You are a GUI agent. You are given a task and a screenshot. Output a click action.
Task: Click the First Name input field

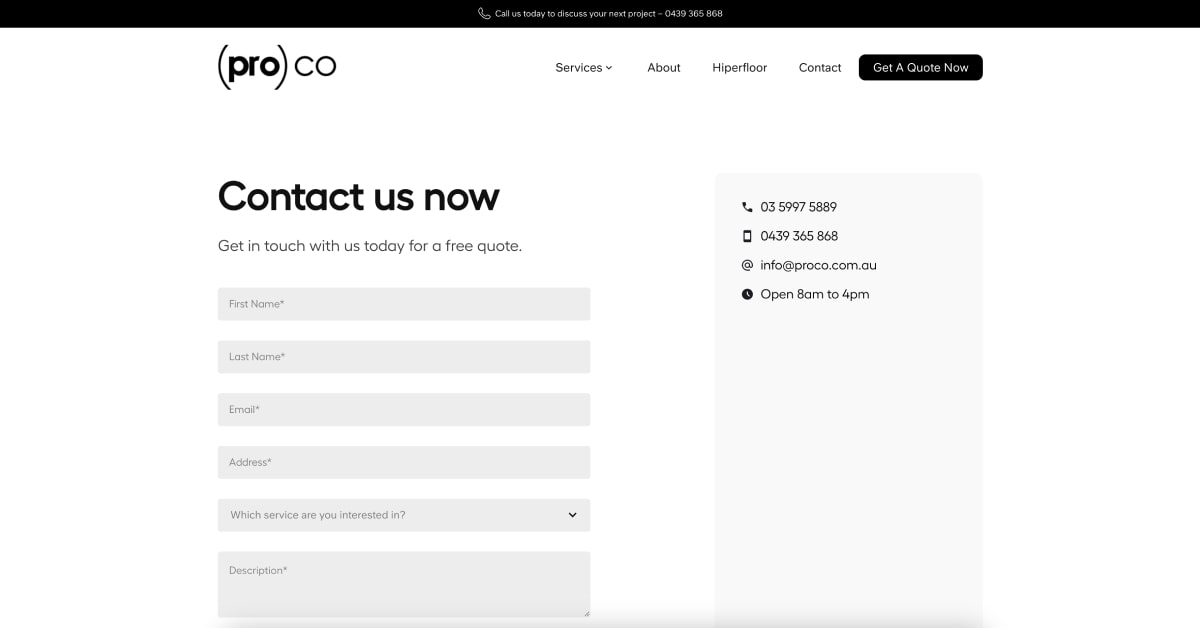(x=404, y=304)
